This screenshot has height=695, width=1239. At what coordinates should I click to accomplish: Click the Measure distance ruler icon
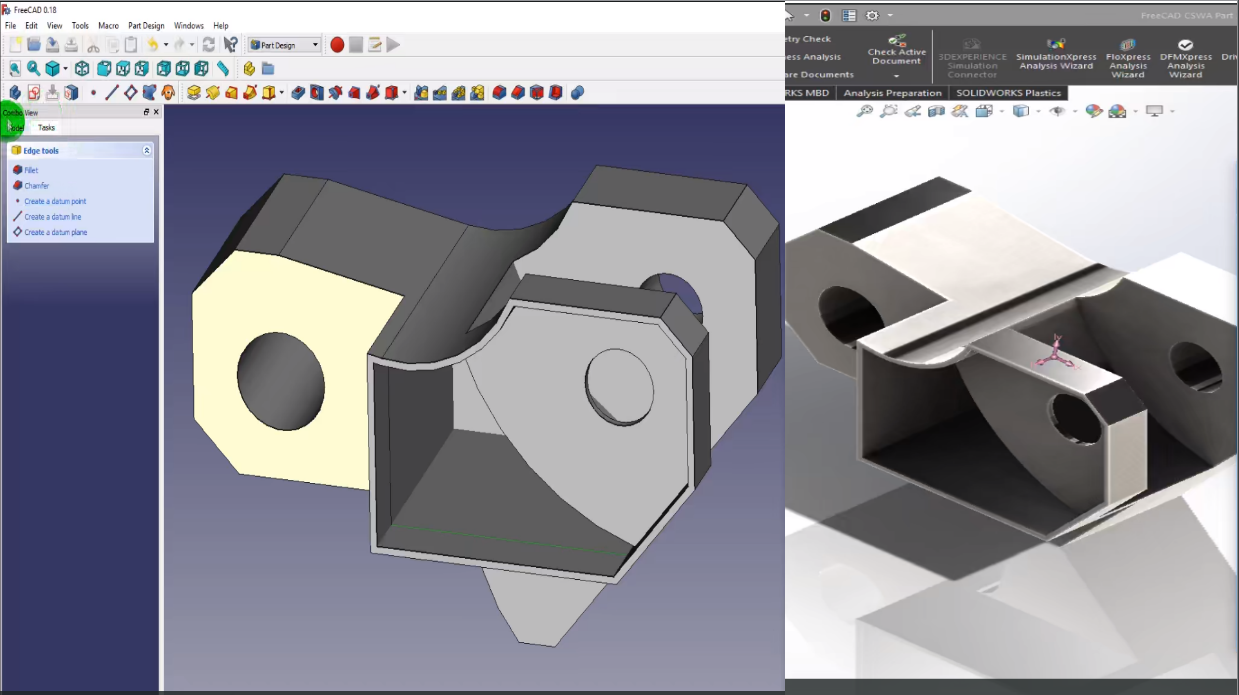tap(222, 68)
